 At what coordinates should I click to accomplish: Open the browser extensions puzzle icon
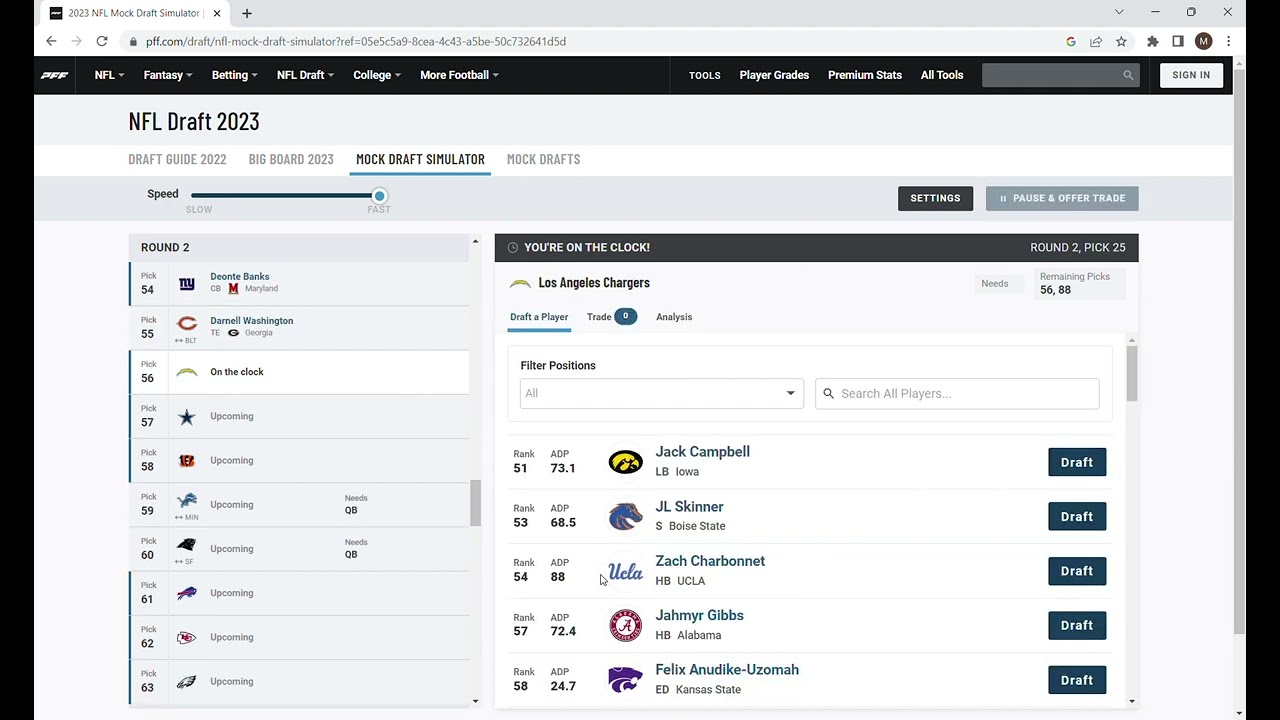click(x=1152, y=41)
